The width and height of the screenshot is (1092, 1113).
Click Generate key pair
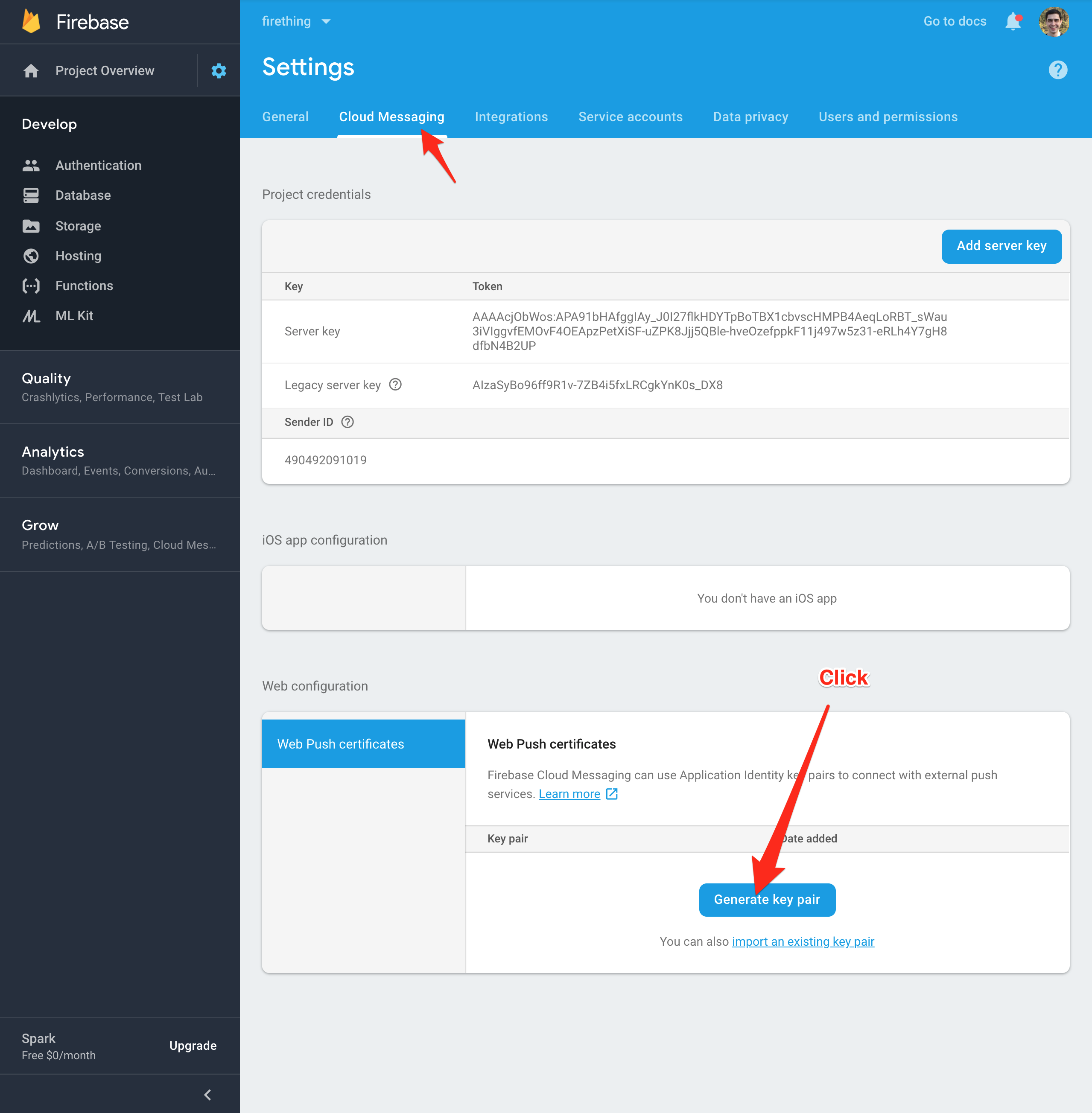[x=767, y=900]
